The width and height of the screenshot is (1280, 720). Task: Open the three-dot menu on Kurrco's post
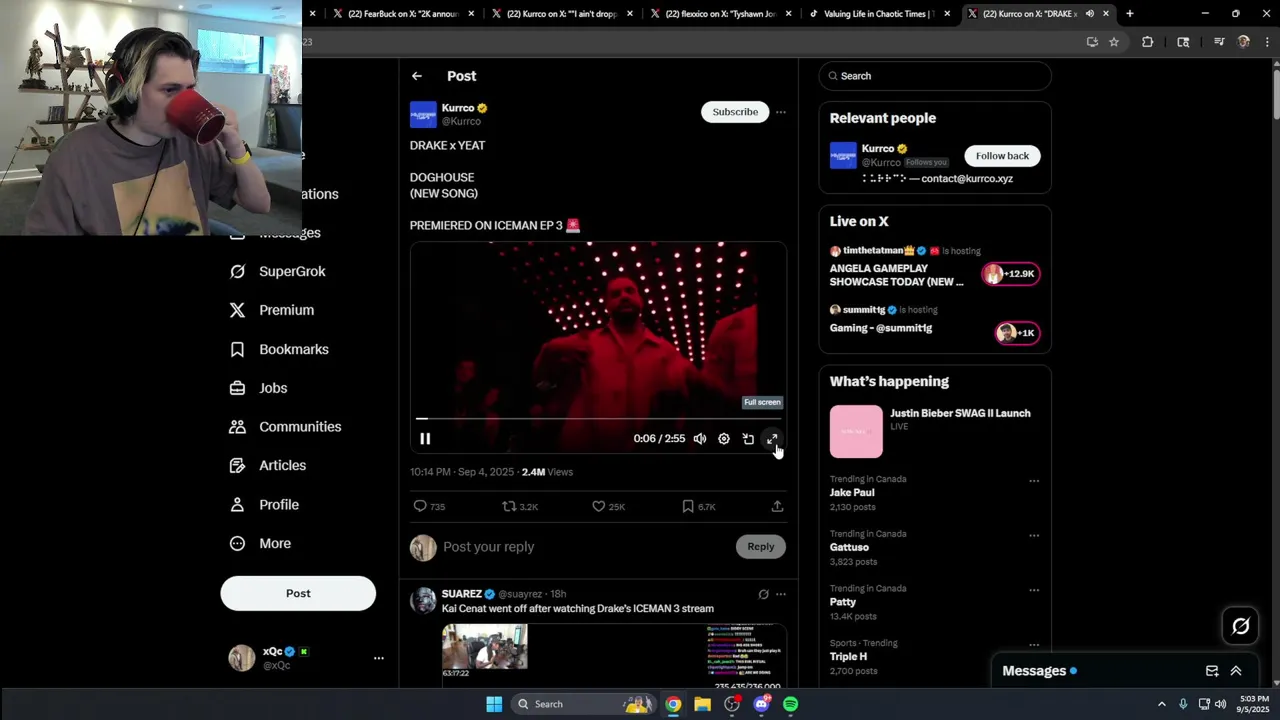coord(781,112)
